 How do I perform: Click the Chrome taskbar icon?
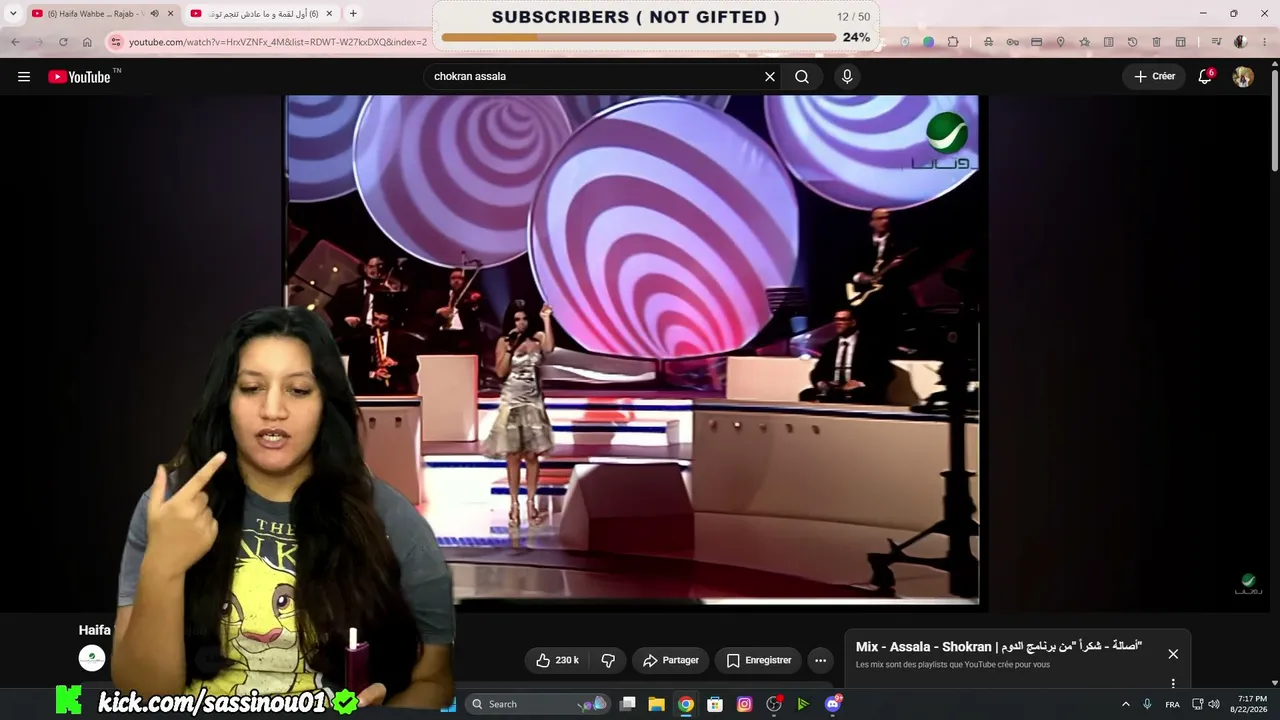pyautogui.click(x=686, y=704)
